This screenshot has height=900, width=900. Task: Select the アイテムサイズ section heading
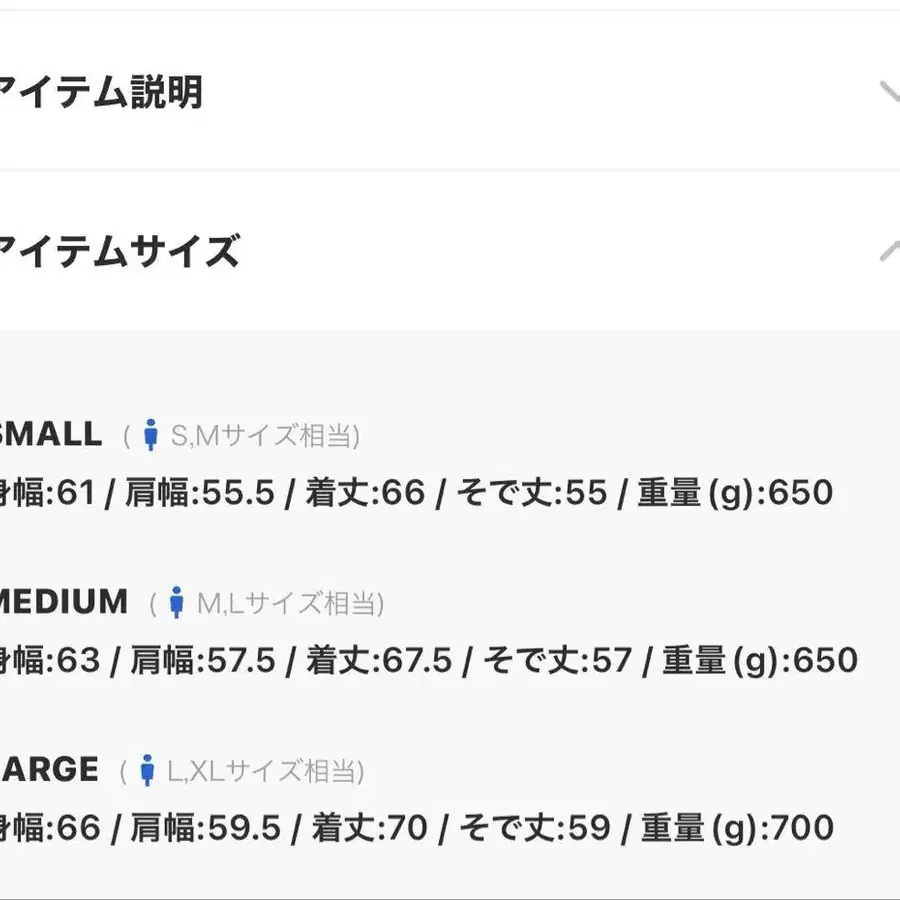click(x=118, y=251)
